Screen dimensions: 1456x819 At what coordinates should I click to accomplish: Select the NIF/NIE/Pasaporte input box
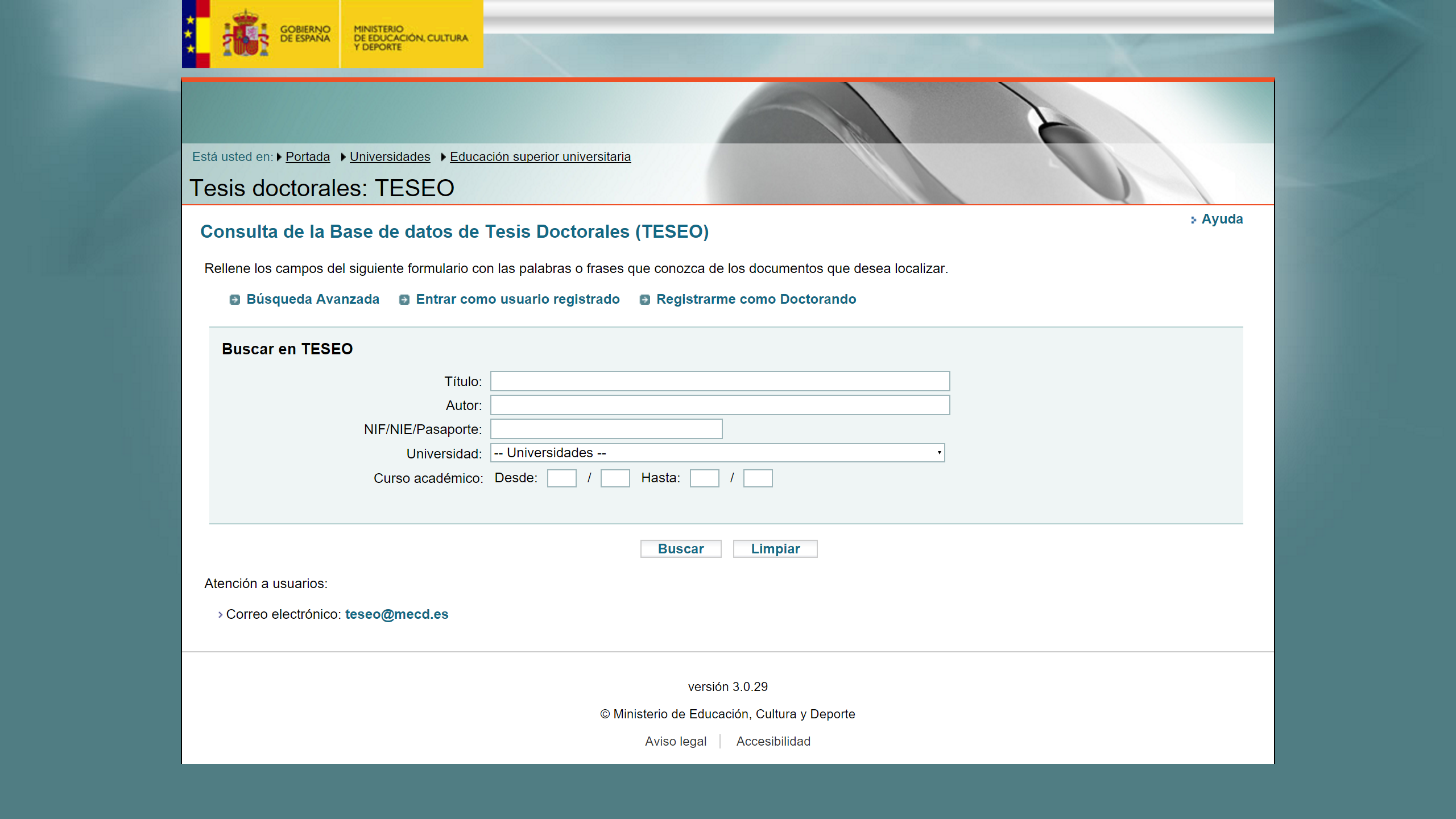coord(606,429)
